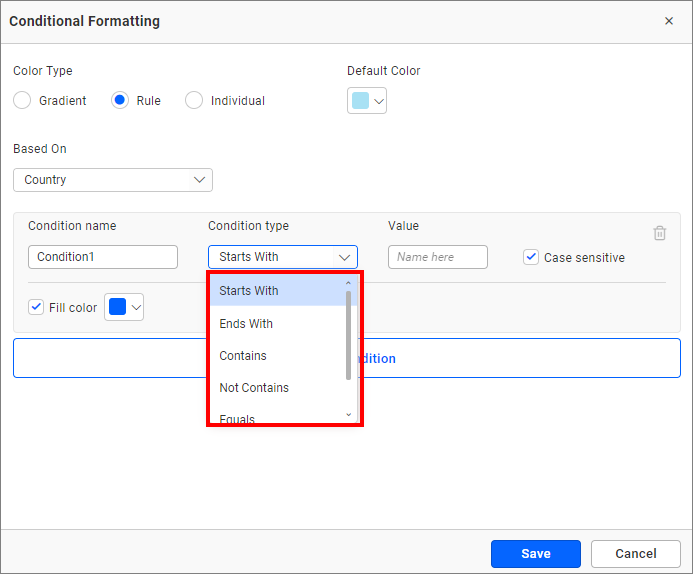Uncheck the Fill color checkbox
Viewport: 693px width, 574px height.
[x=37, y=307]
